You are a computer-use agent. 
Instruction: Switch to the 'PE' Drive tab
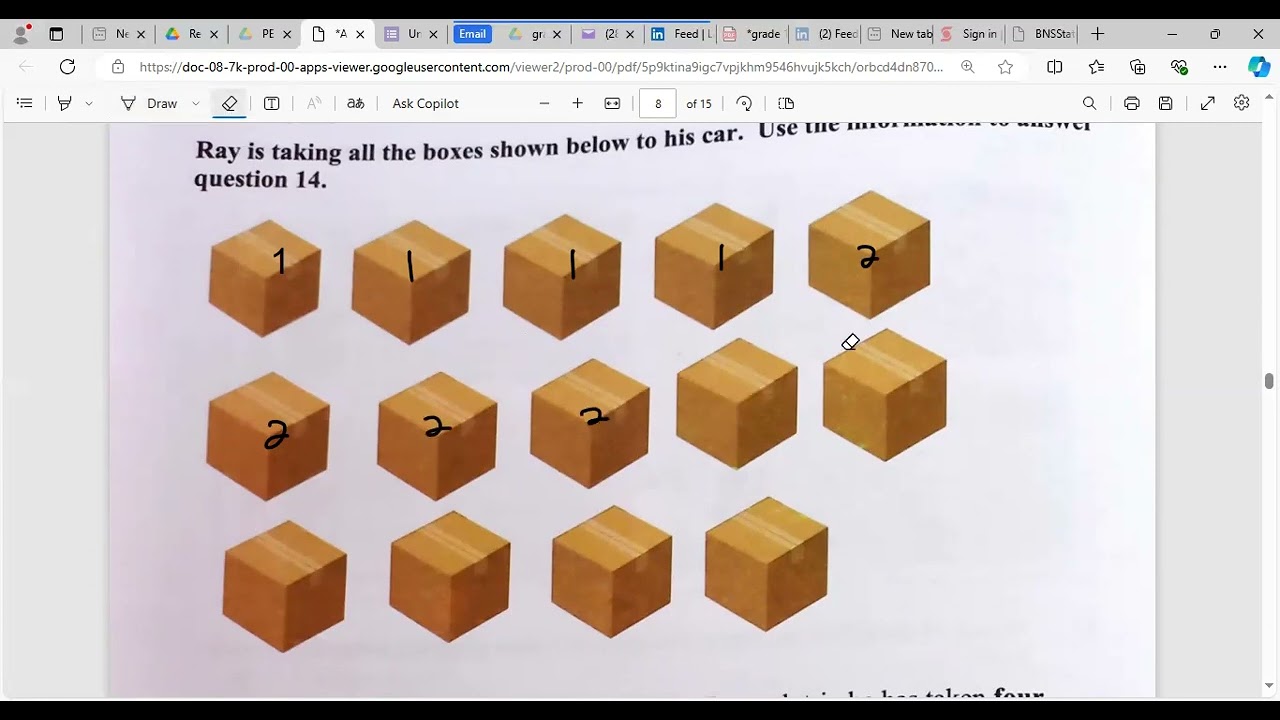click(257, 34)
